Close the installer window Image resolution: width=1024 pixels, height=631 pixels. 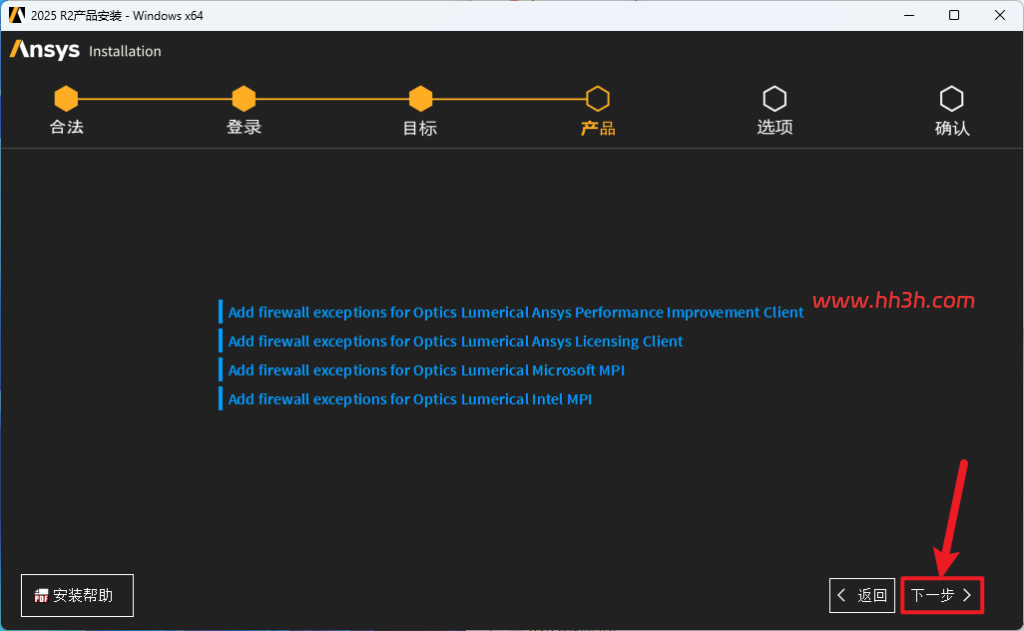1000,15
